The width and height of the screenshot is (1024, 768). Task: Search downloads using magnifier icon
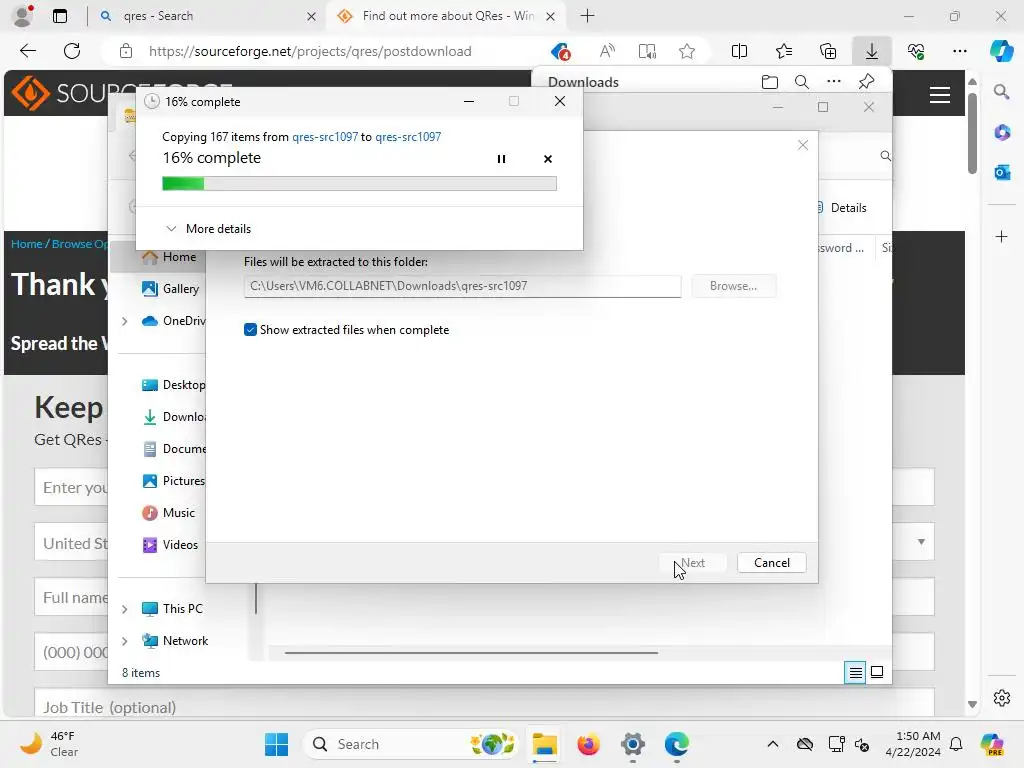802,82
